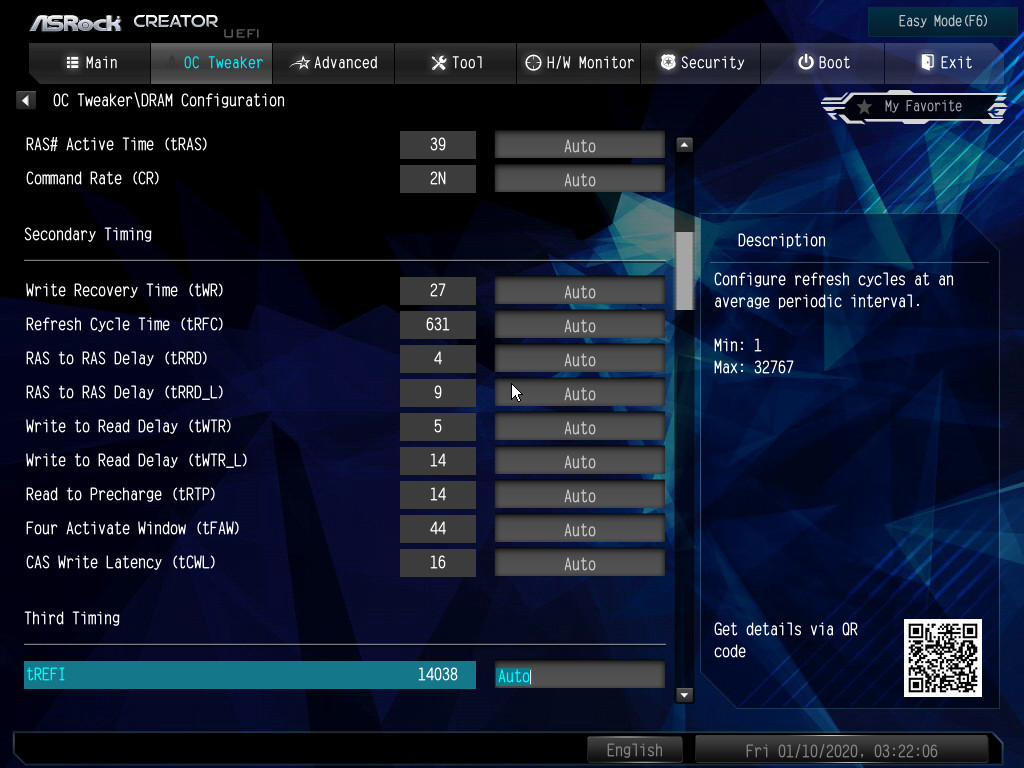Open the Main tab
This screenshot has width=1024, height=768.
(x=91, y=63)
